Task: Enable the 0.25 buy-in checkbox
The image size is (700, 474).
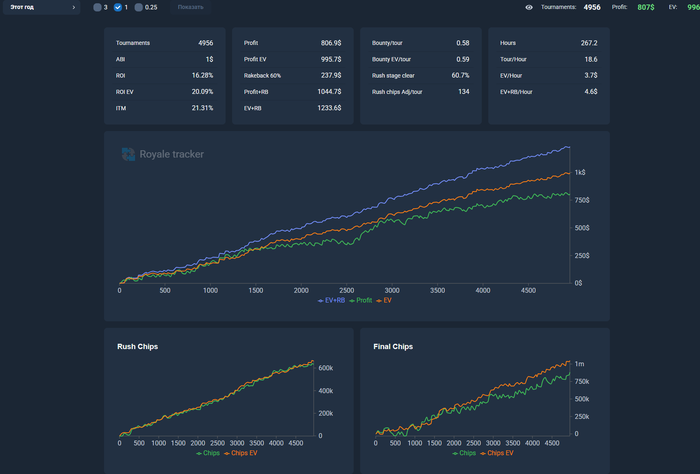Action: [139, 7]
